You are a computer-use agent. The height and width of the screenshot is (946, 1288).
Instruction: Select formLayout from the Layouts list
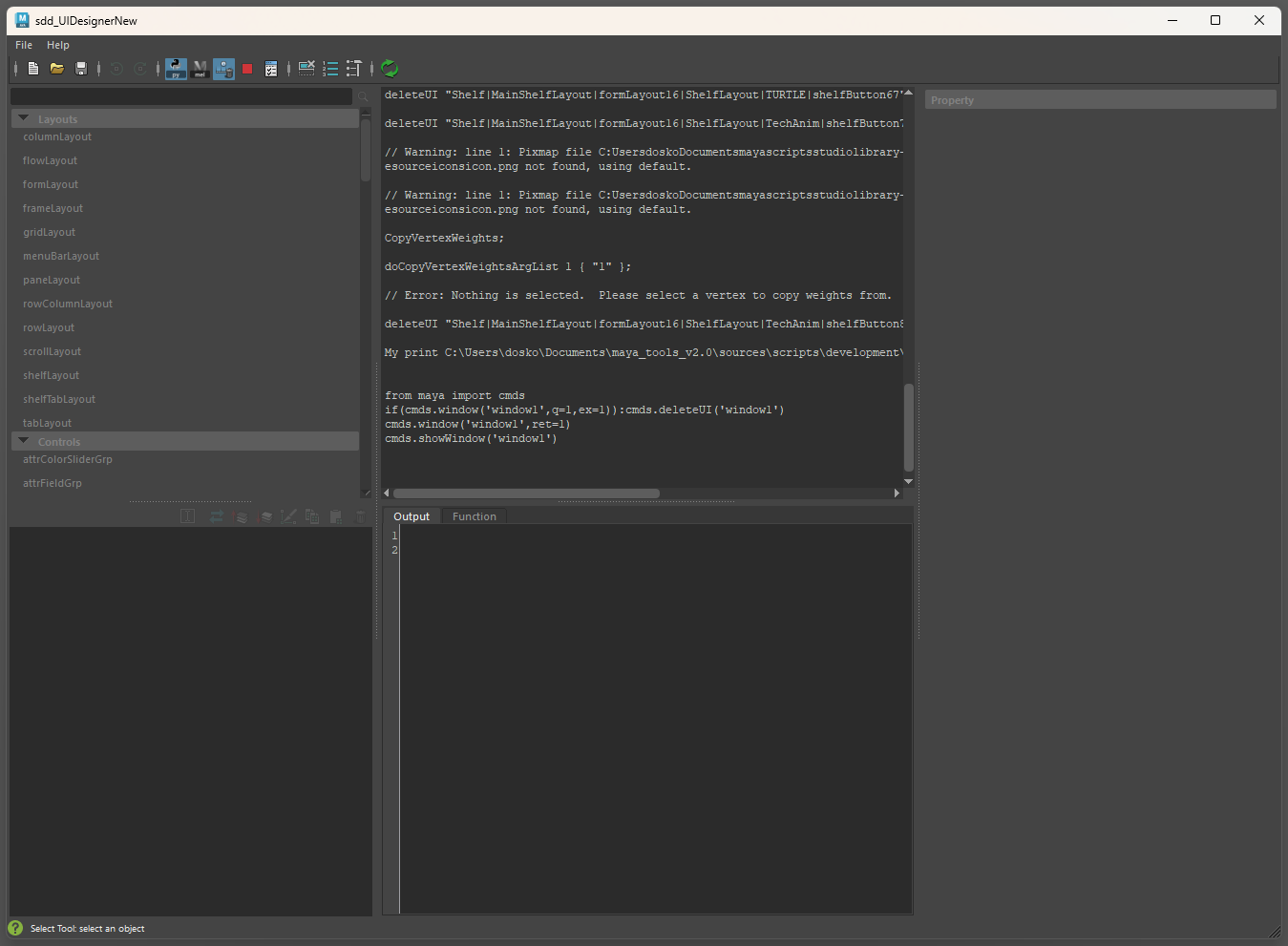coord(51,185)
